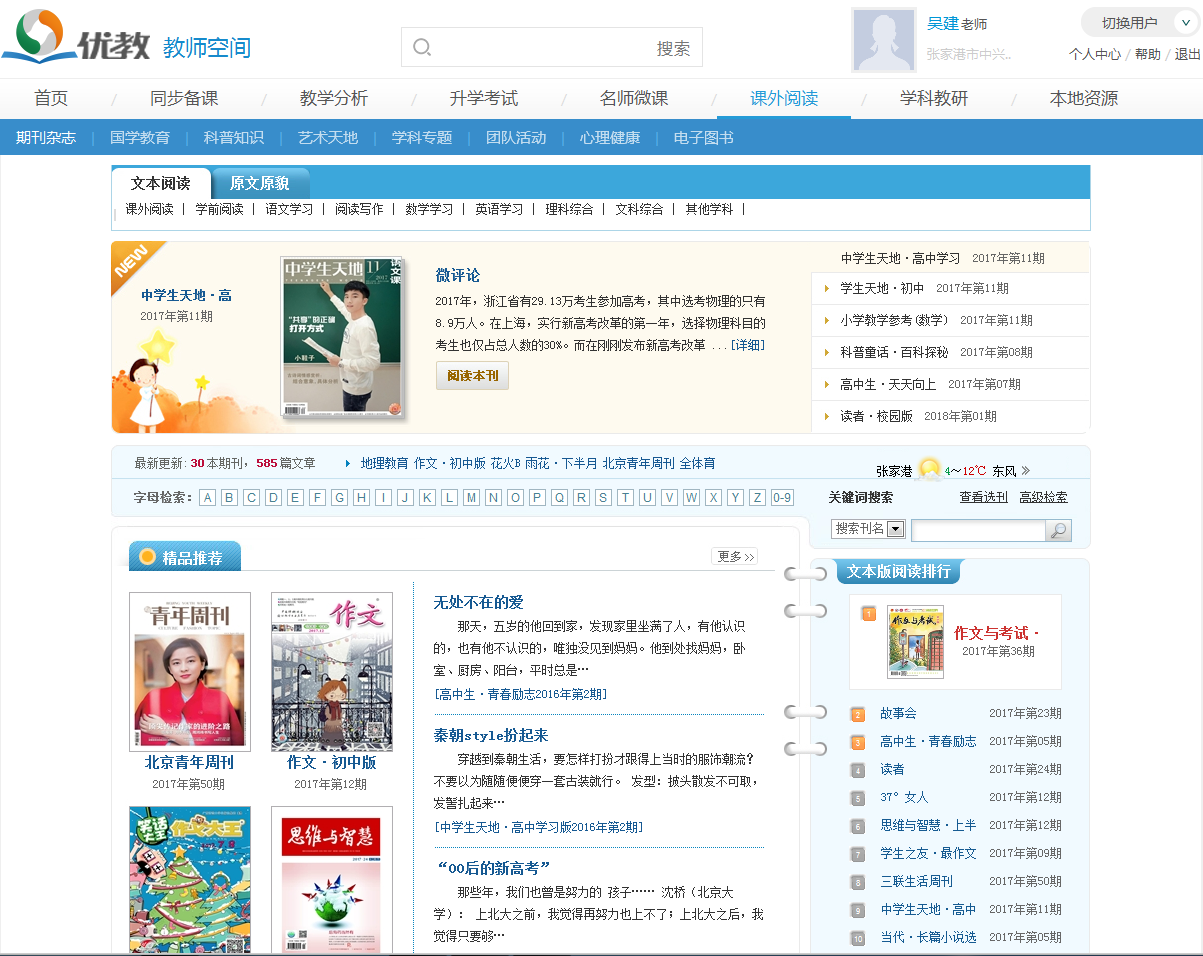Switch to the 原文原貌 tab
This screenshot has height=956, width=1203.
pos(259,183)
